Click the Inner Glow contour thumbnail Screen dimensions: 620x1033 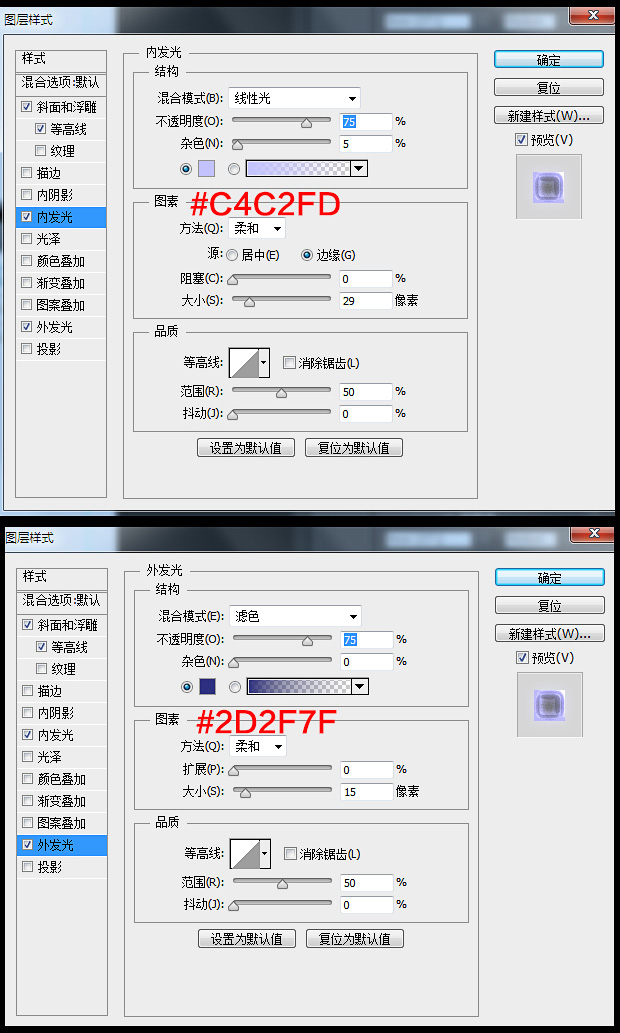tap(244, 363)
